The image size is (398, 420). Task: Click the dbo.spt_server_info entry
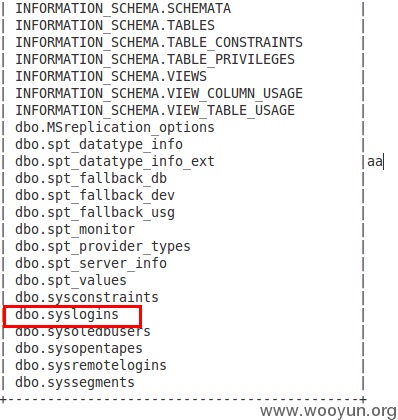(x=91, y=263)
